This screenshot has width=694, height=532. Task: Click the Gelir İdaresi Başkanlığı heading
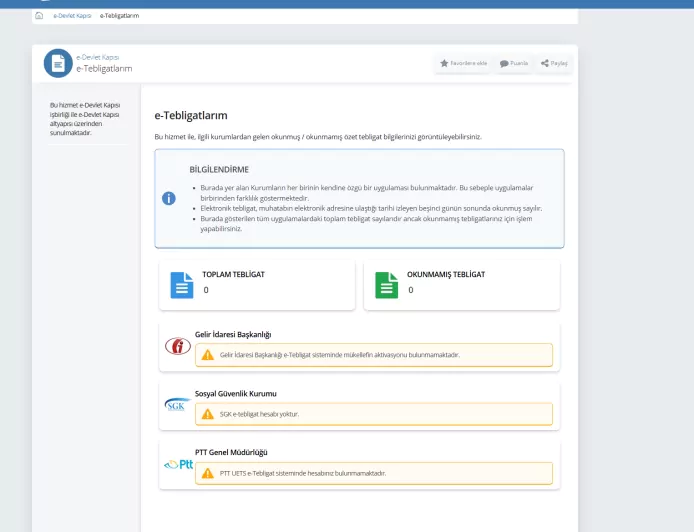[233, 334]
